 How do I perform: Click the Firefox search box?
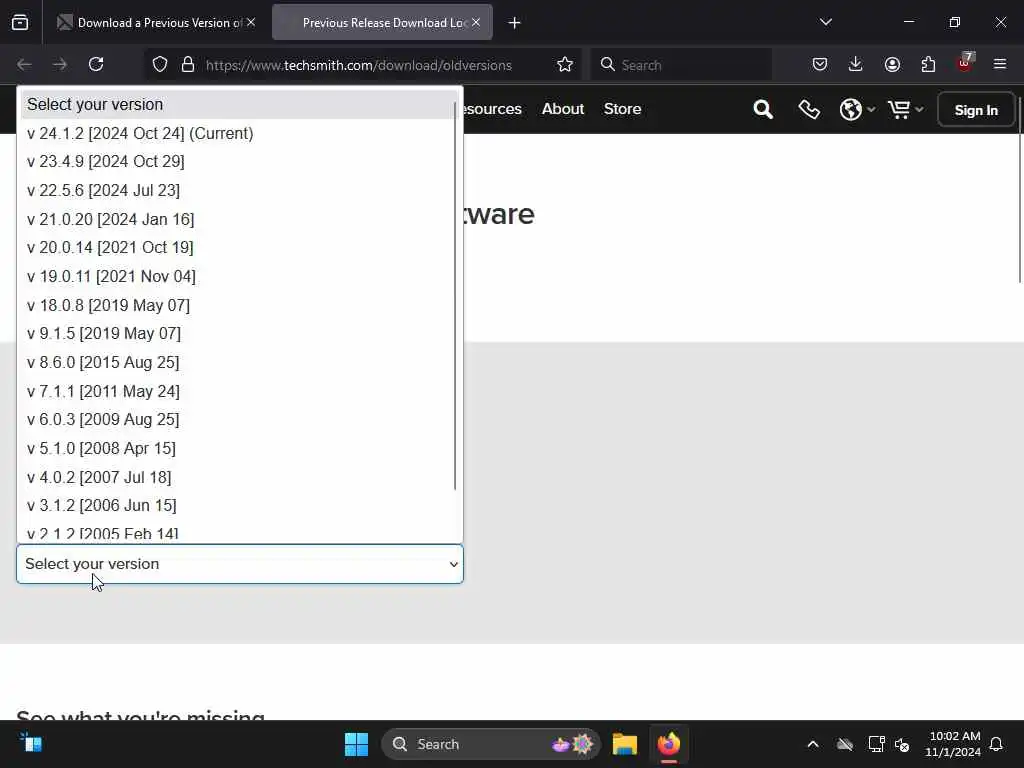pyautogui.click(x=682, y=65)
